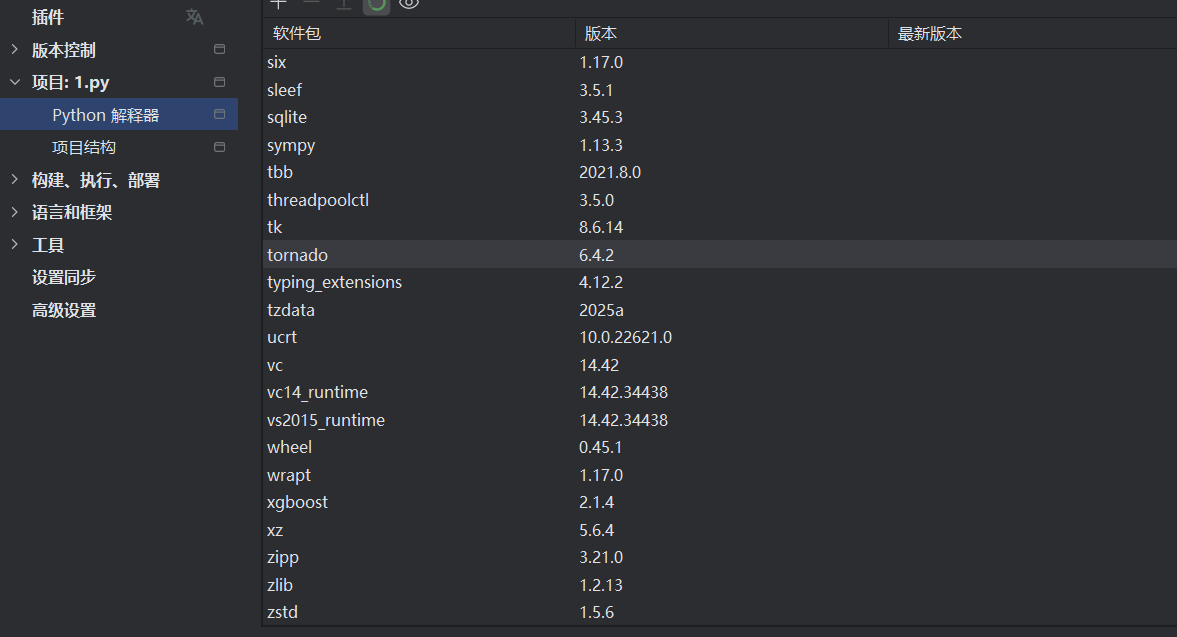Click the window toggle beside 项目: 1.py
The width and height of the screenshot is (1177, 637).
click(219, 81)
